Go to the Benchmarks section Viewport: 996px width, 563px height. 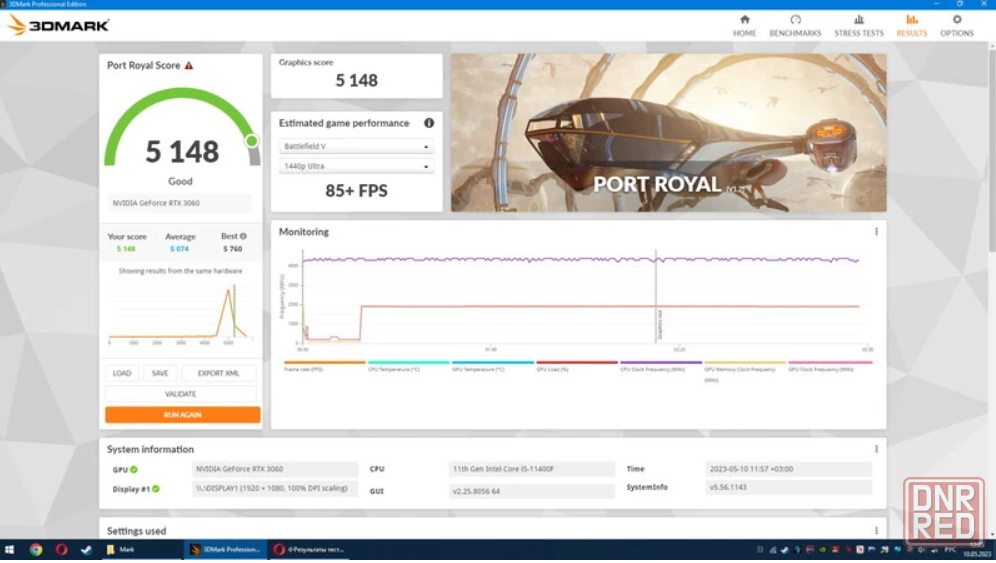click(795, 25)
